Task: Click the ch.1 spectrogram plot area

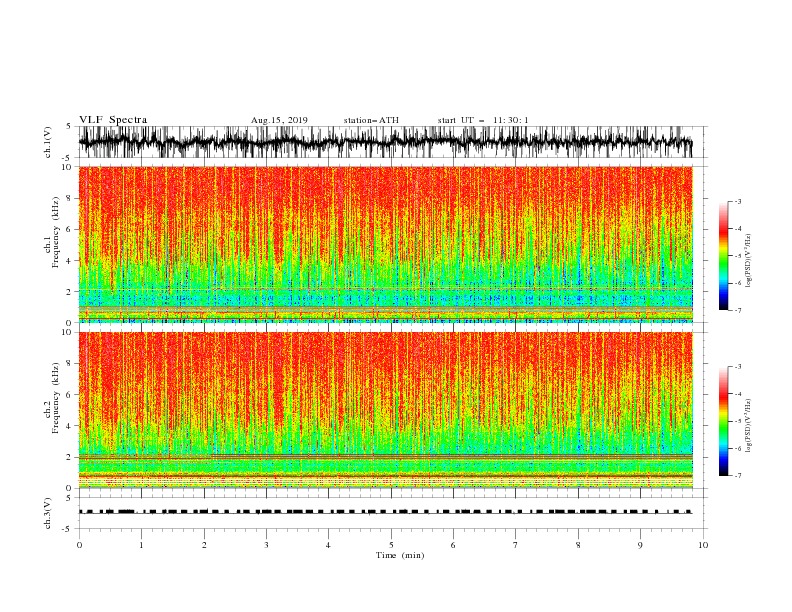Action: (386, 244)
